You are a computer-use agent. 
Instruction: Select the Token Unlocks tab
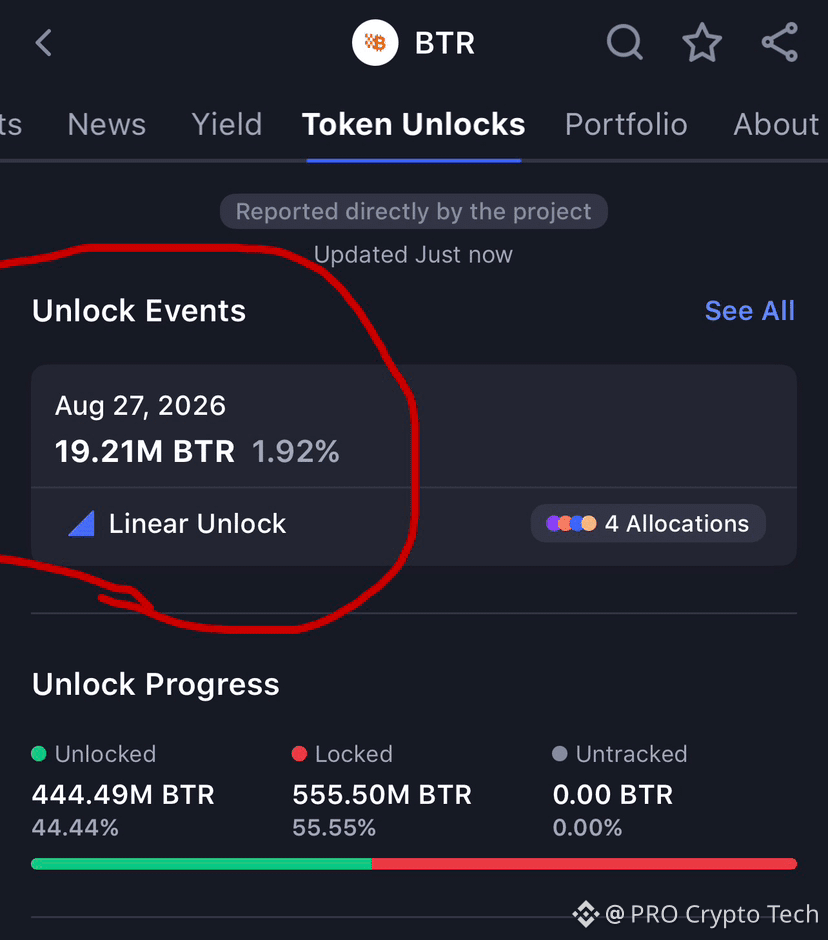(414, 125)
